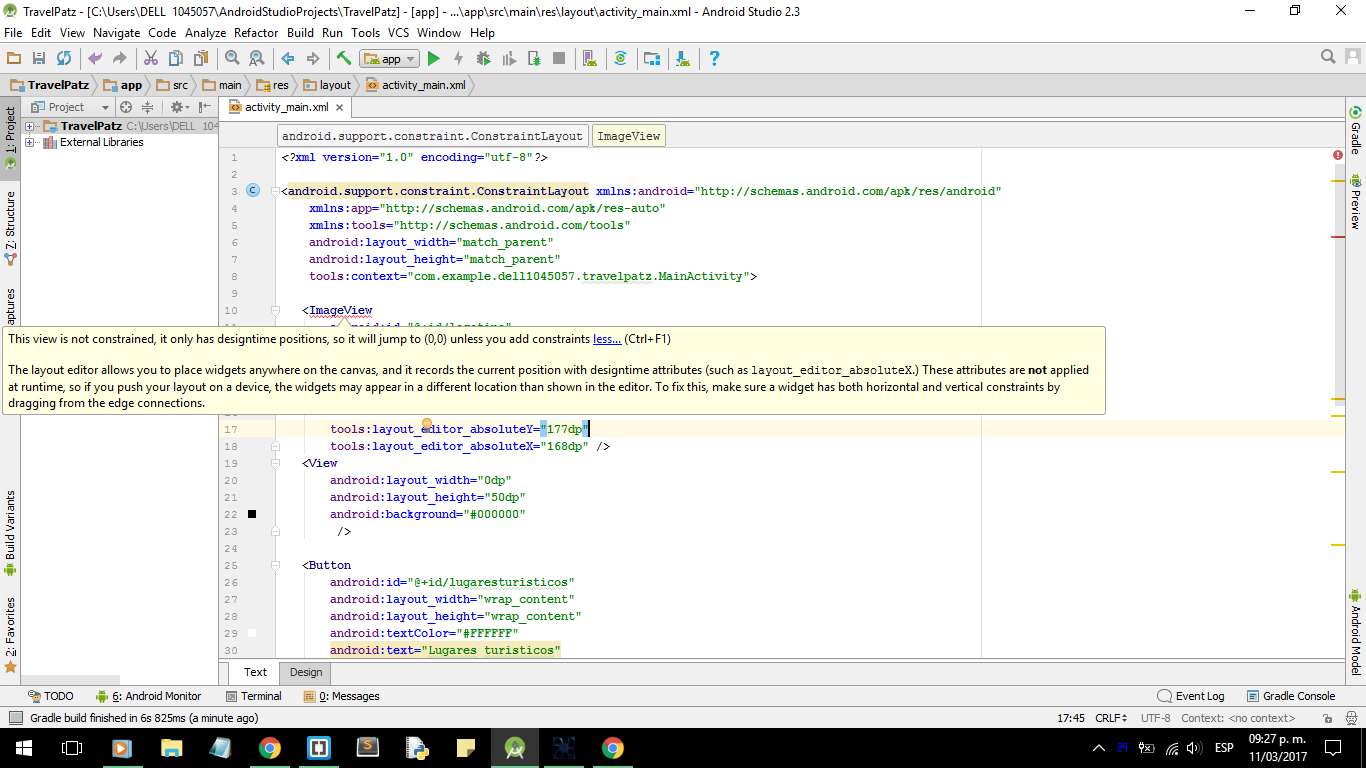Open the Project view selector dropdown
Image resolution: width=1366 pixels, height=768 pixels.
pyautogui.click(x=70, y=107)
